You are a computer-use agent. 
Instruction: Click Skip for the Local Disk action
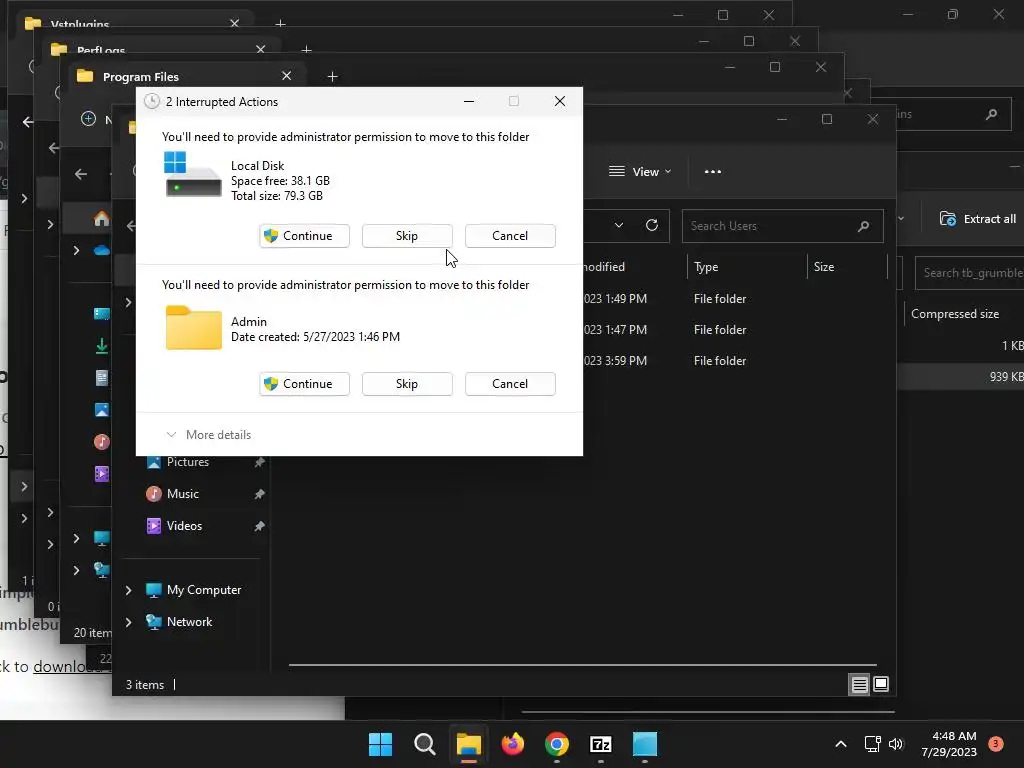407,236
